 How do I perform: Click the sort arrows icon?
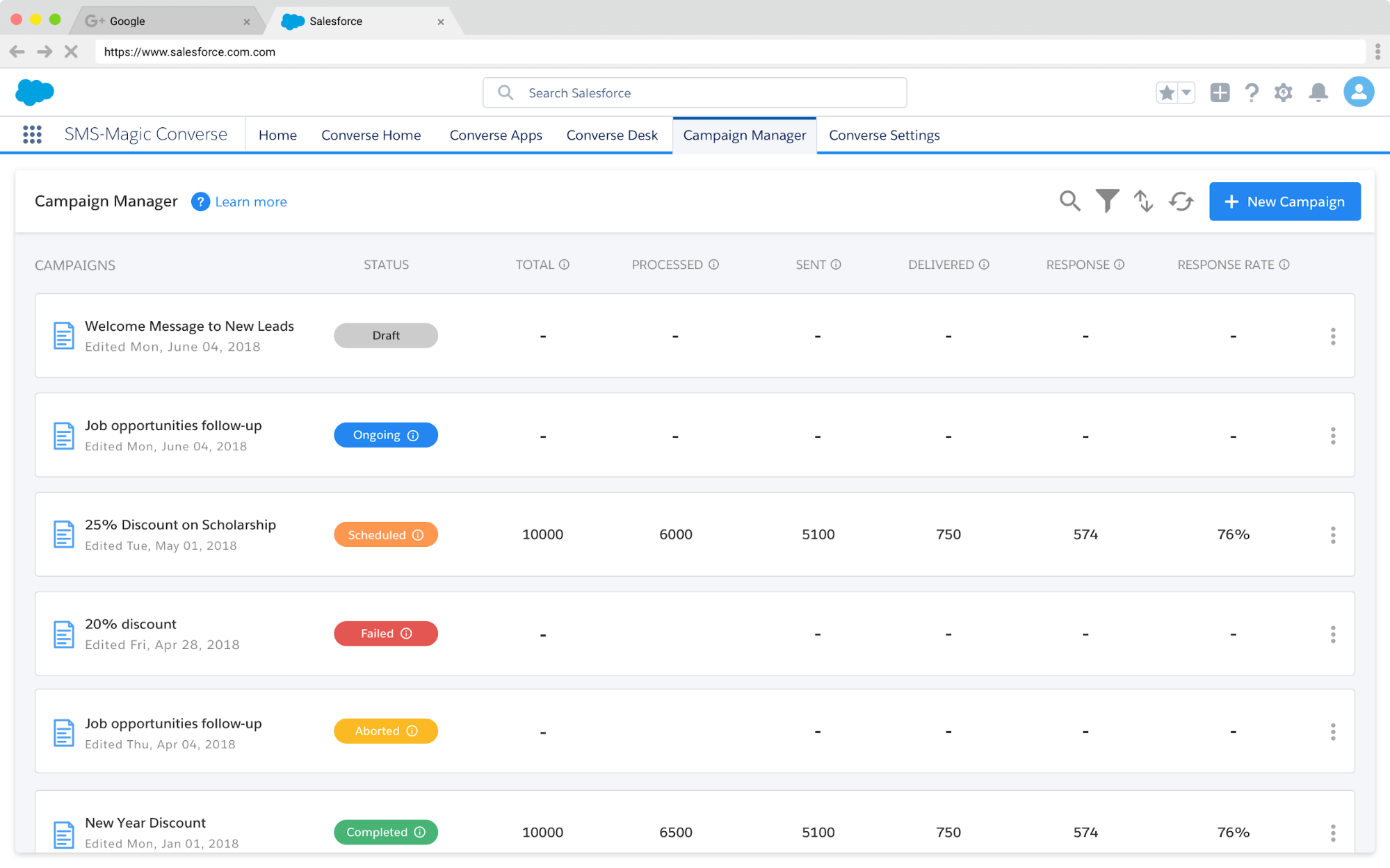pyautogui.click(x=1144, y=202)
